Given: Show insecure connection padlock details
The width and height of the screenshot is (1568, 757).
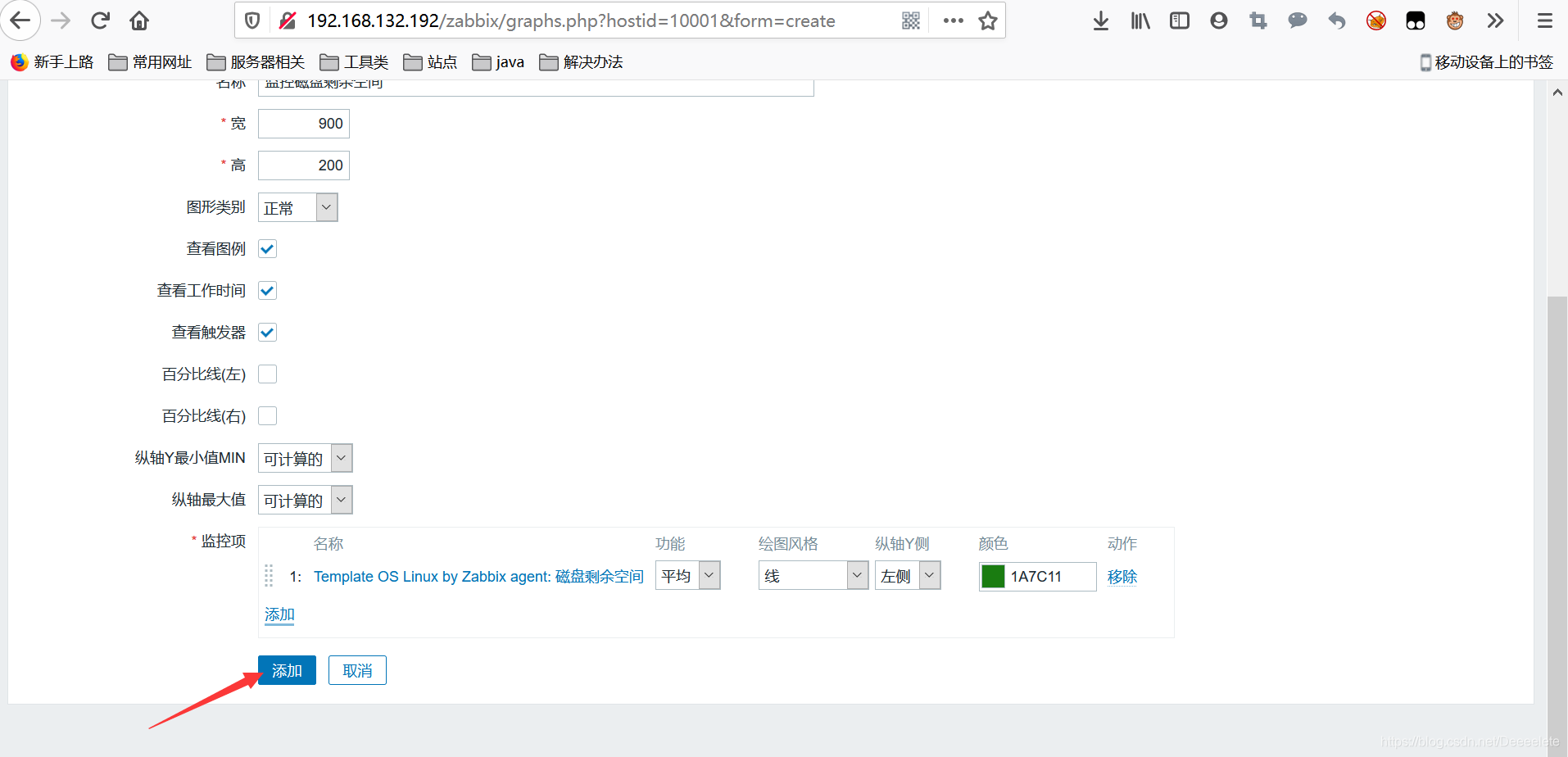Looking at the screenshot, I should point(288,20).
